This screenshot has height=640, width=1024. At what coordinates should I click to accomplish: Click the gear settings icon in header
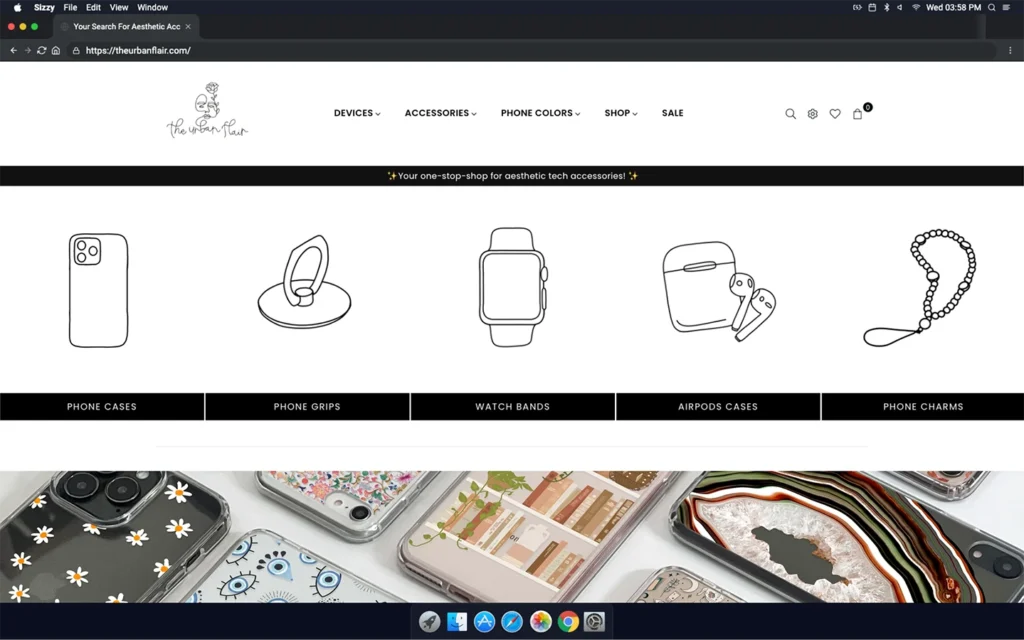(x=812, y=114)
